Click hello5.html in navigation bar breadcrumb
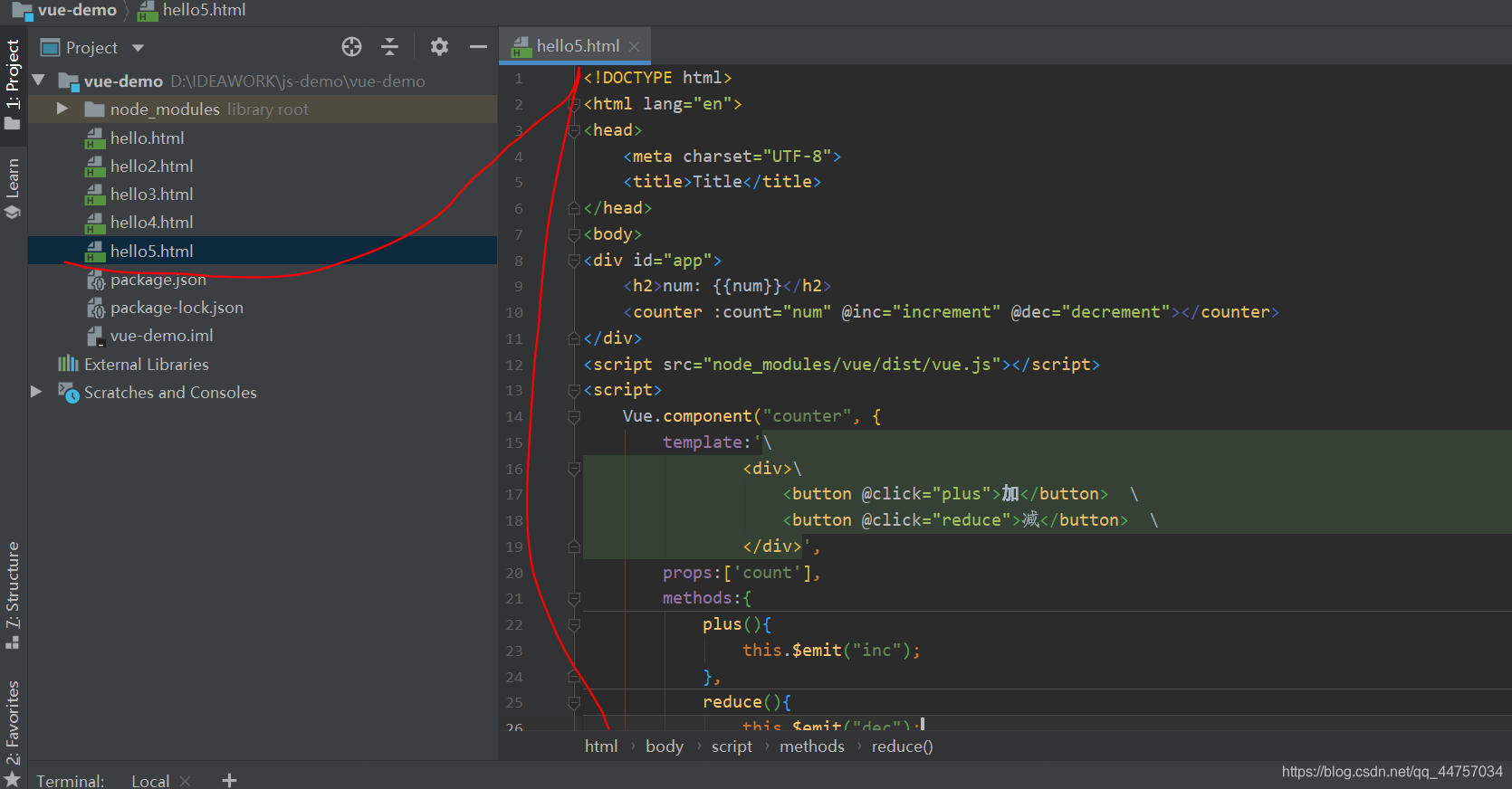The width and height of the screenshot is (1512, 789). click(204, 10)
